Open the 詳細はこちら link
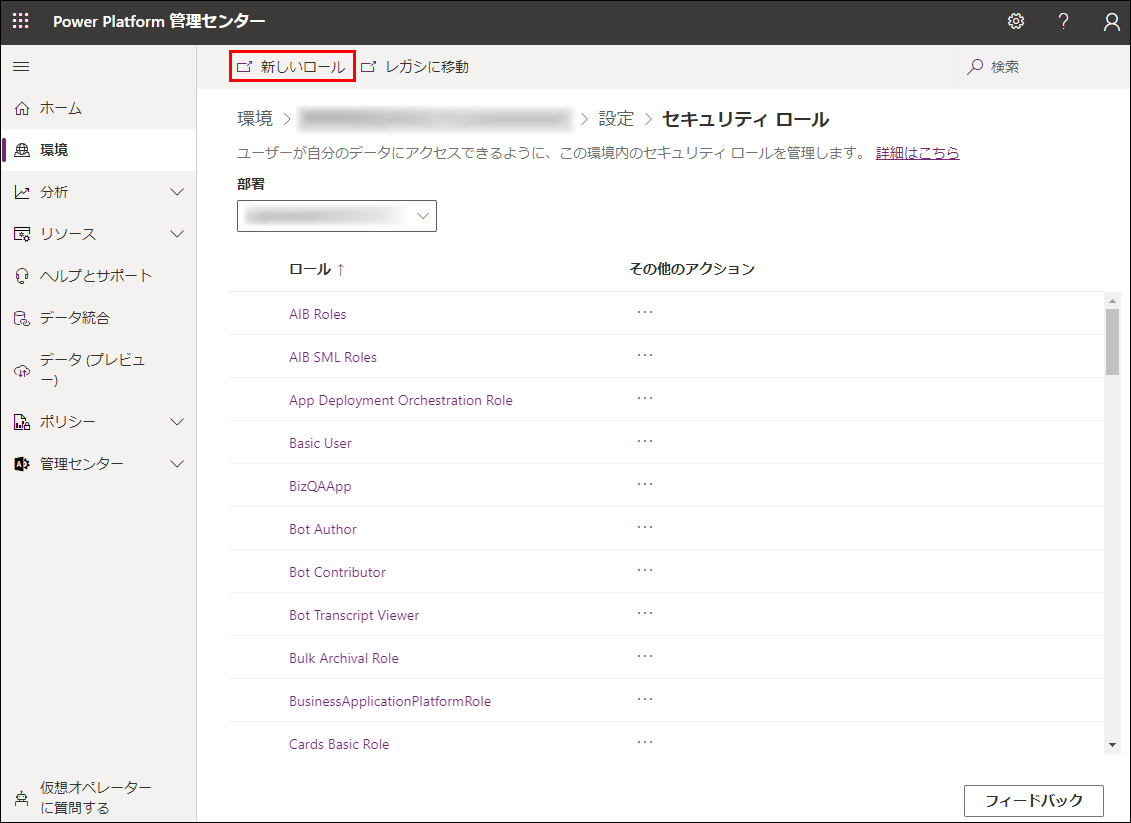 click(917, 153)
